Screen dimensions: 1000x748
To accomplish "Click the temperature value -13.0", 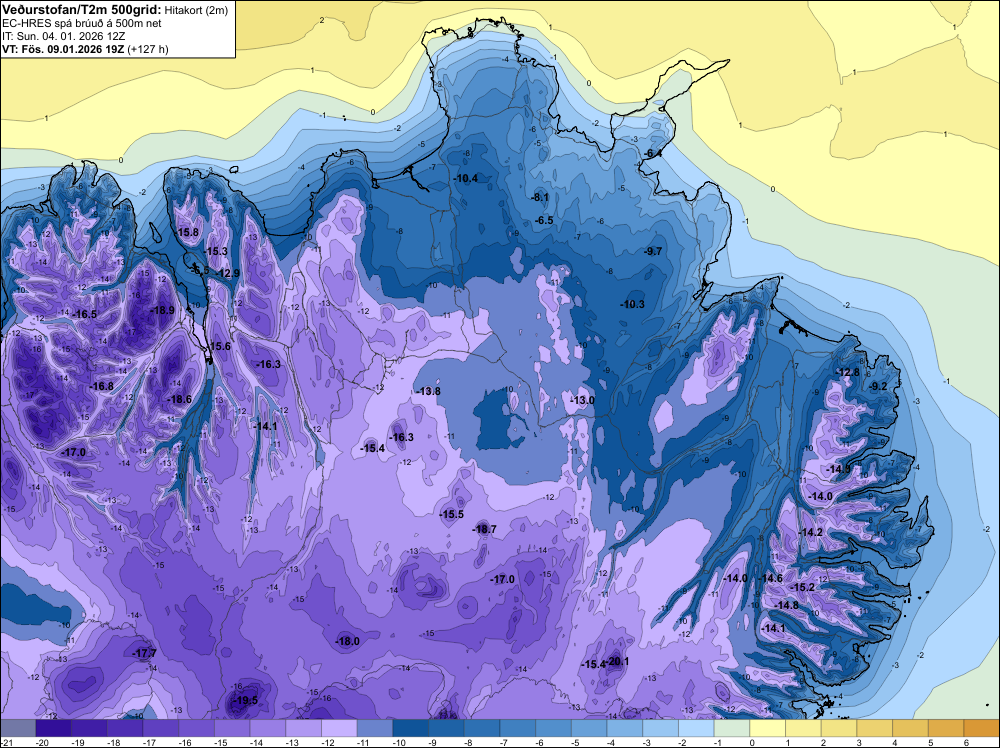I will tap(582, 400).
